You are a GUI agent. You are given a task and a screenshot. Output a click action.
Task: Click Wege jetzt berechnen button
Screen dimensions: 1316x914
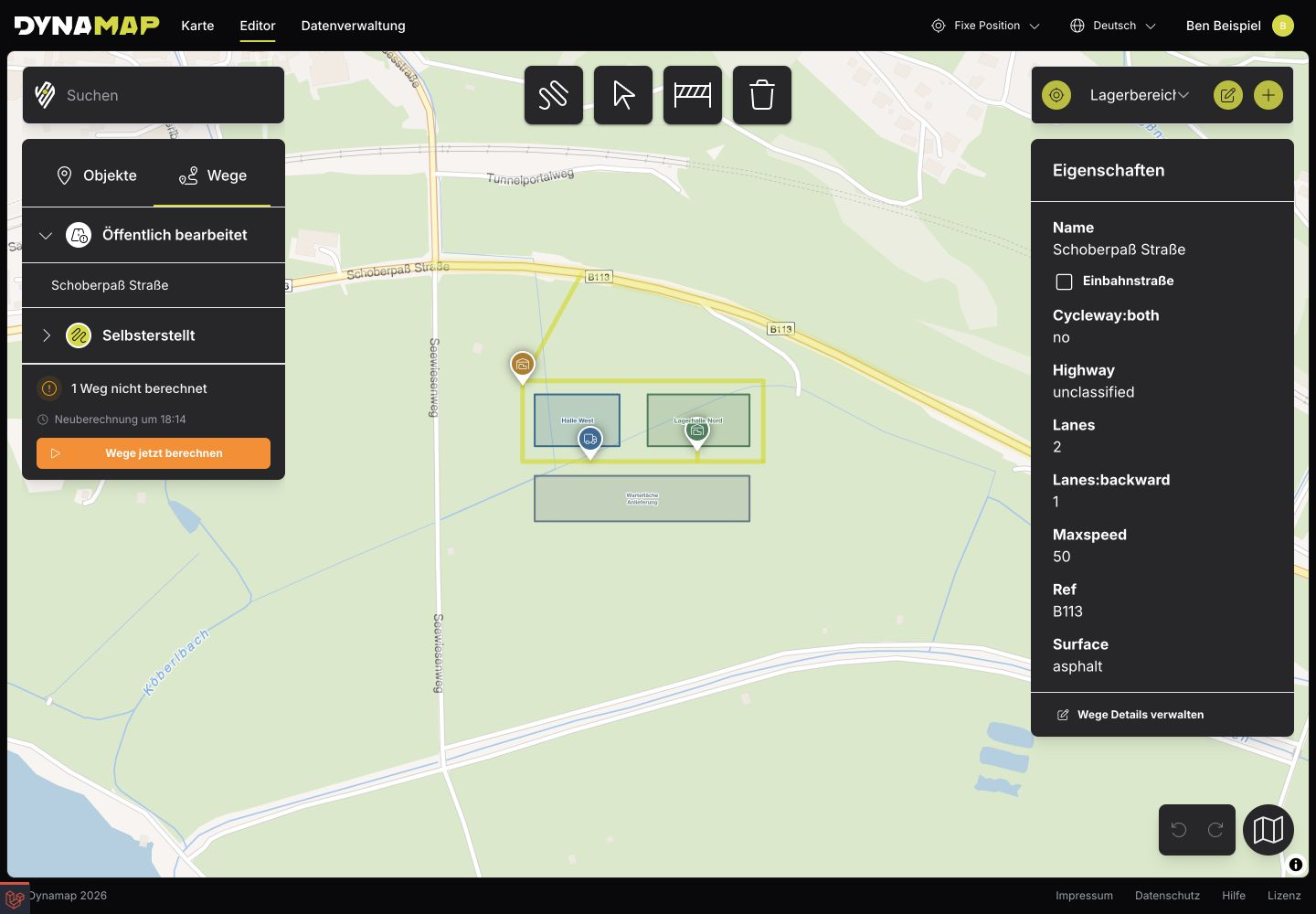pyautogui.click(x=154, y=453)
